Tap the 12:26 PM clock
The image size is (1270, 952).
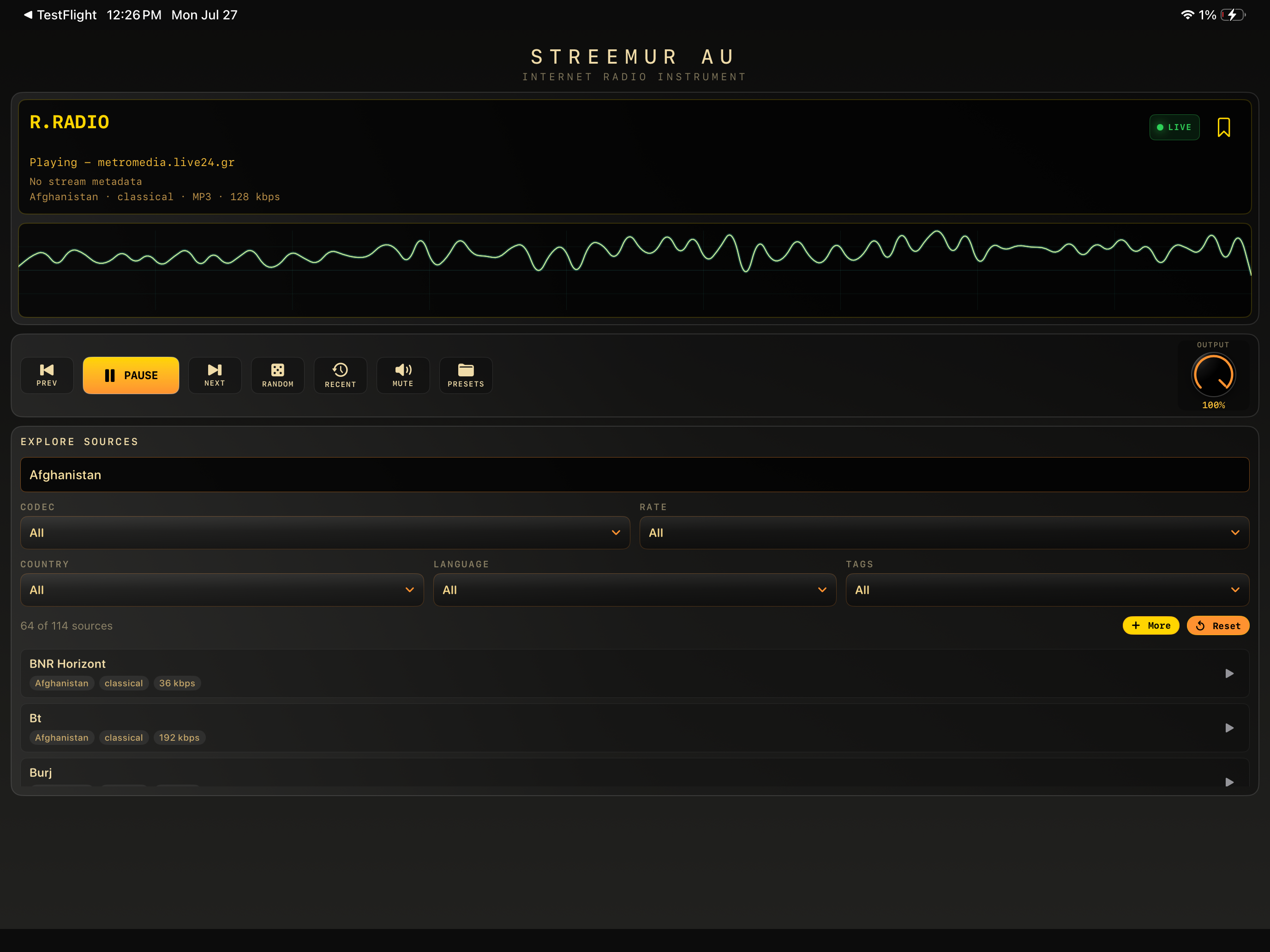click(x=134, y=15)
